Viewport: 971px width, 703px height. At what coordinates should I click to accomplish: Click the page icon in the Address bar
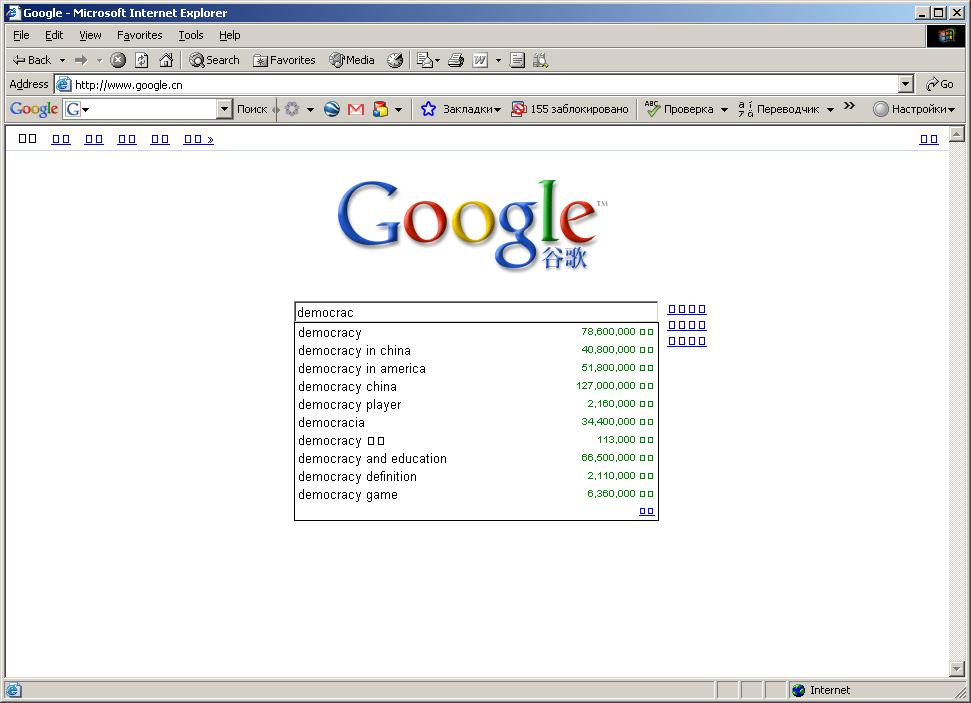pyautogui.click(x=64, y=84)
